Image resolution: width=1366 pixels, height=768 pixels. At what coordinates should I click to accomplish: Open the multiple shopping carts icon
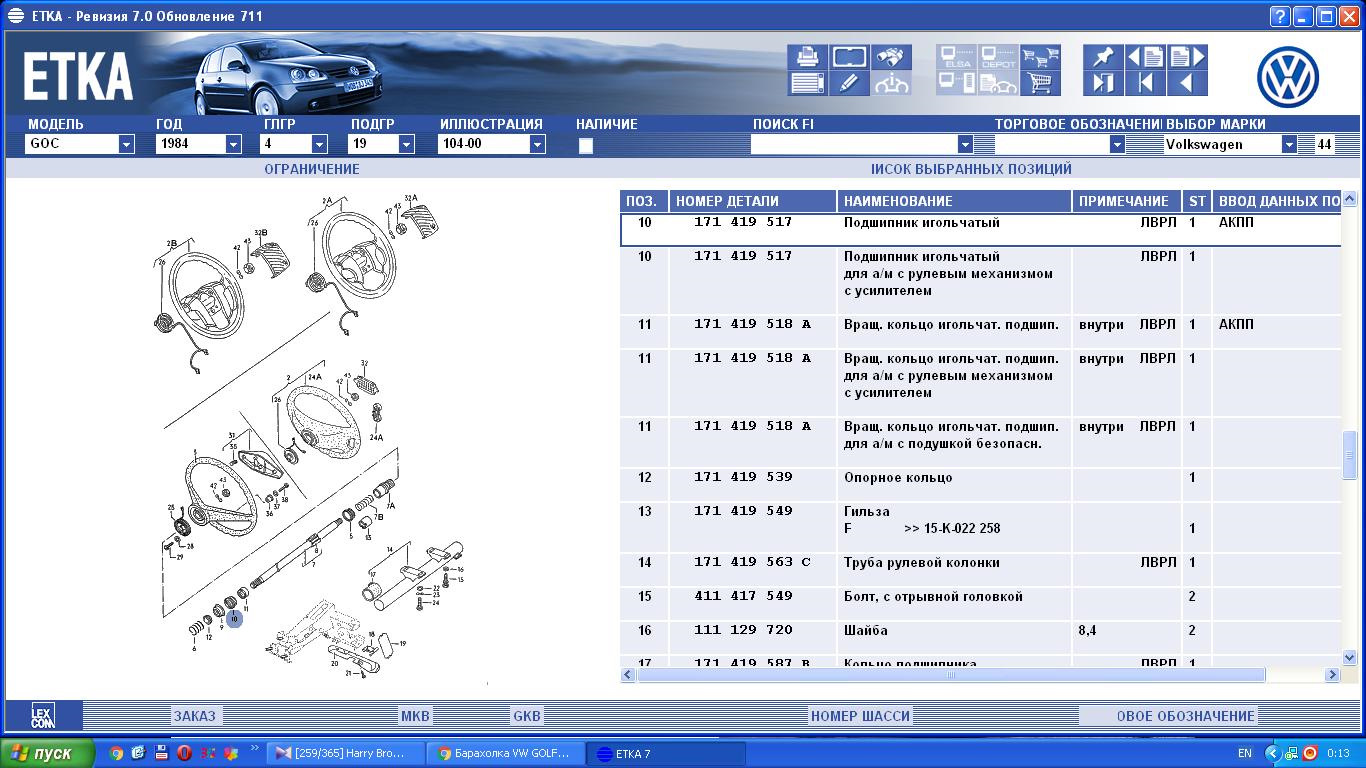tap(1040, 57)
